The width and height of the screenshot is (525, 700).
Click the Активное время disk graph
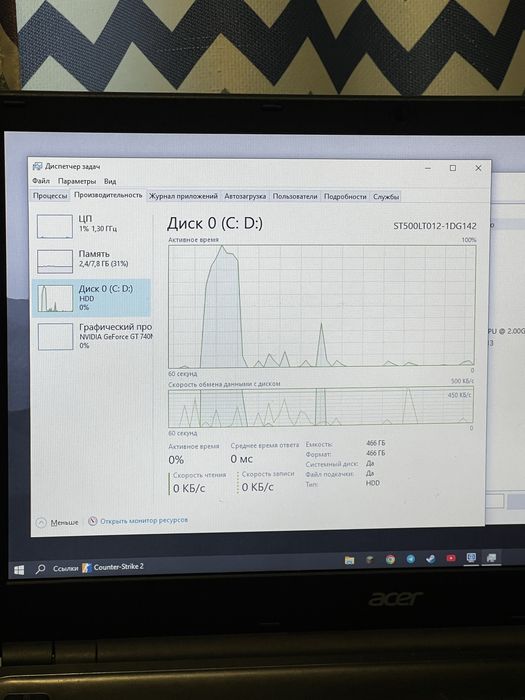pos(321,306)
